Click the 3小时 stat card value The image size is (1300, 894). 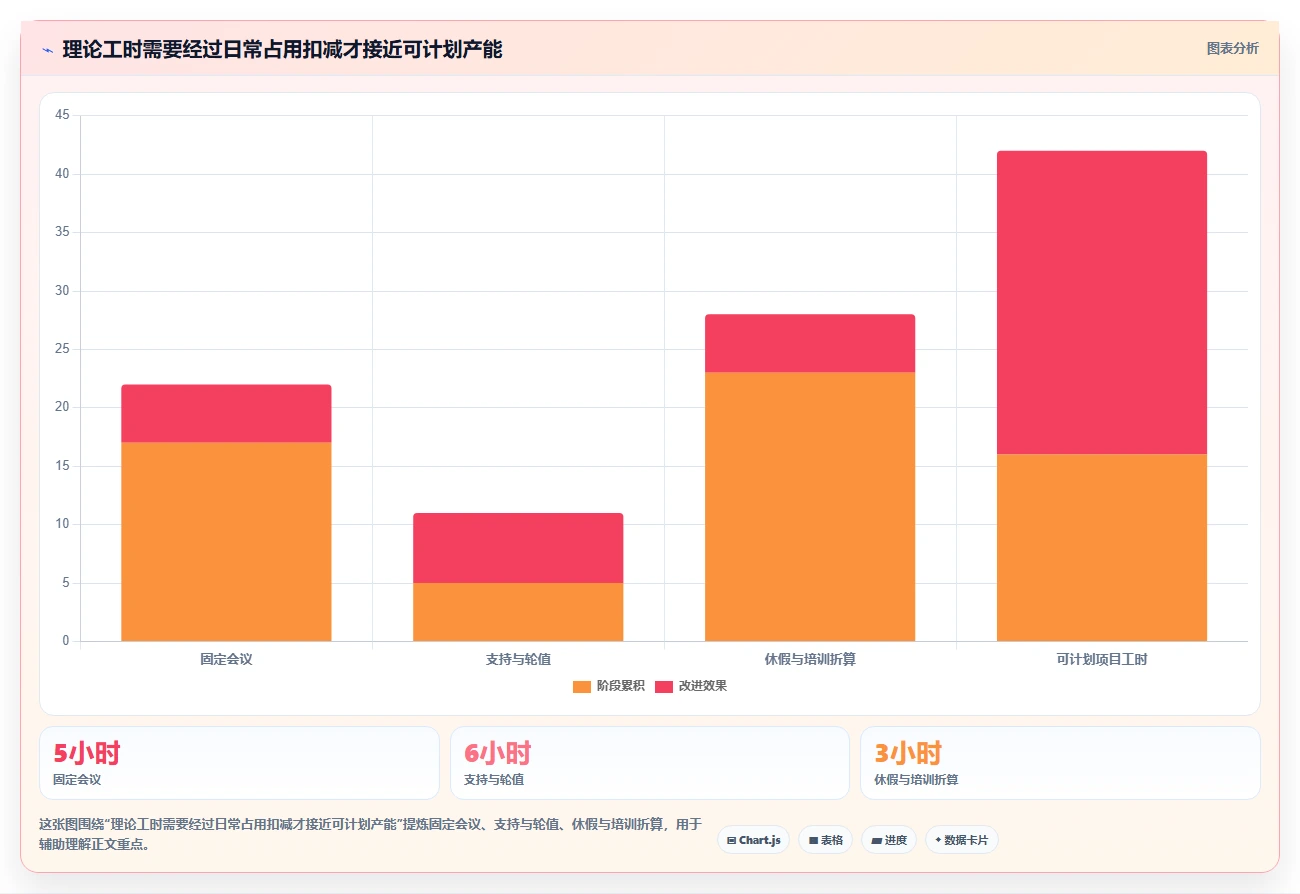(x=908, y=754)
